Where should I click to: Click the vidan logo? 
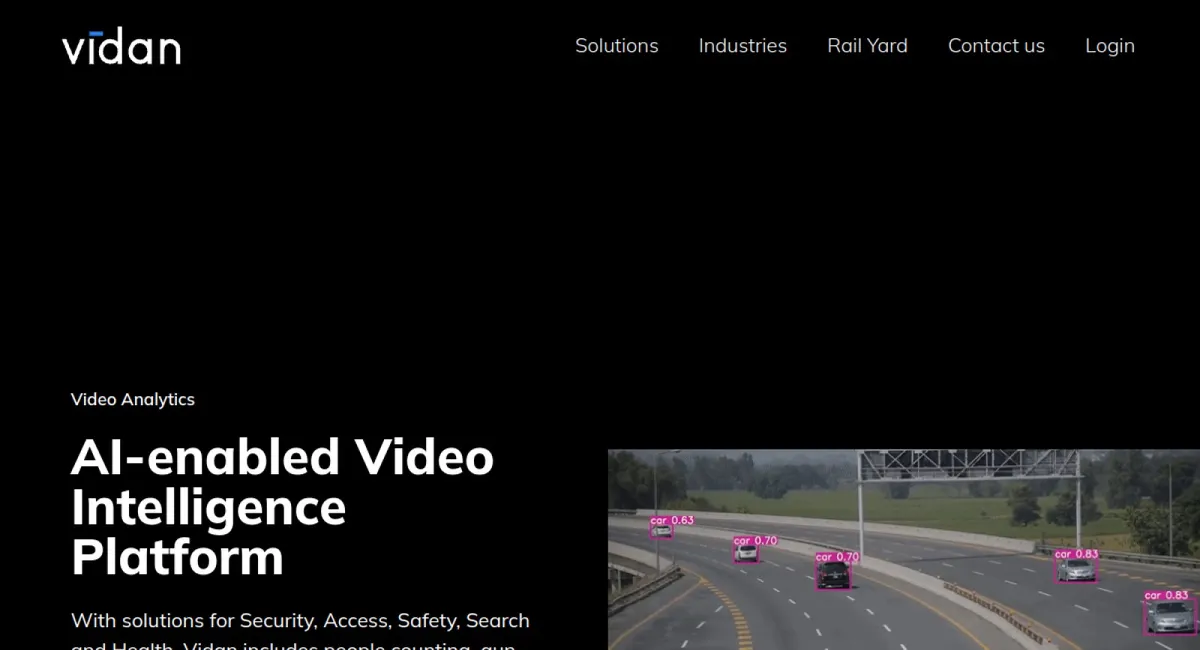tap(121, 47)
